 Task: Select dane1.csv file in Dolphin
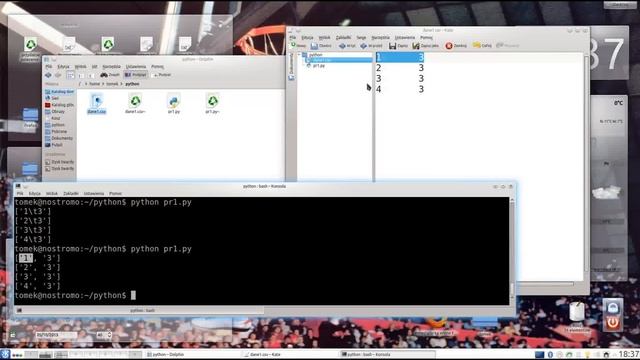(x=97, y=103)
